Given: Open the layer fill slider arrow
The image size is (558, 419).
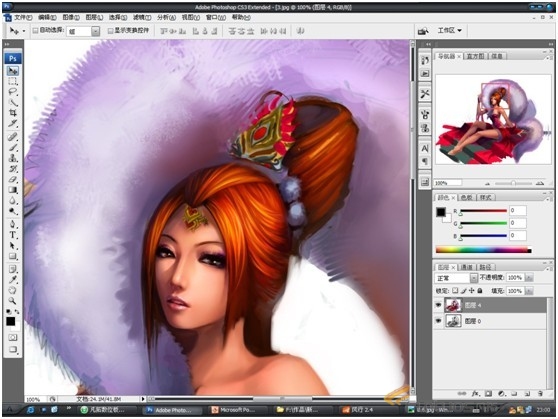Looking at the screenshot, I should click(529, 291).
